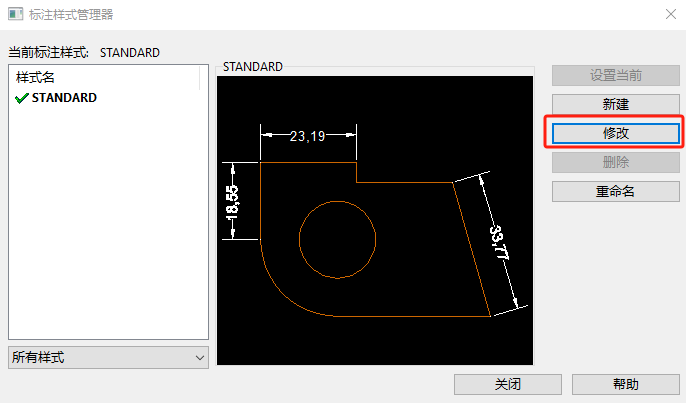Click the dialog title bar icon
Viewport: 686px width, 403px height.
click(15, 14)
